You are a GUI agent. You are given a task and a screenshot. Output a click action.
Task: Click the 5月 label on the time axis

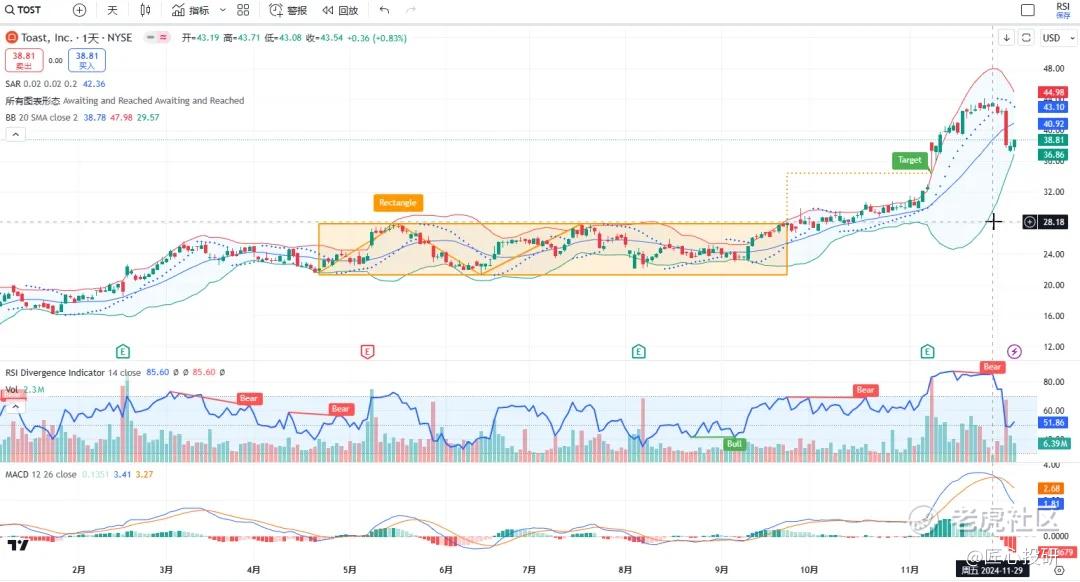coord(350,570)
